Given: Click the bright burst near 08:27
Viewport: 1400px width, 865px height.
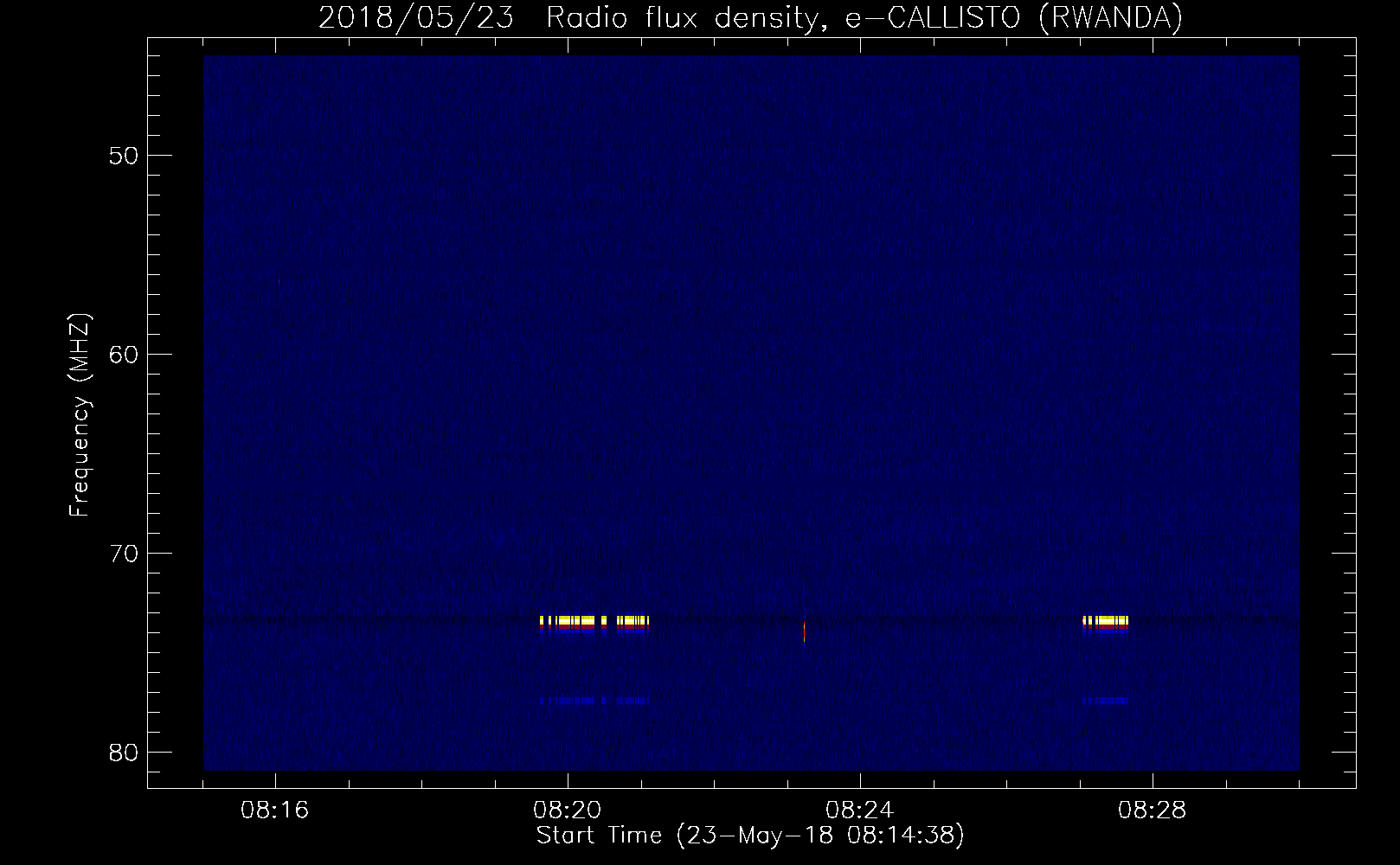Looking at the screenshot, I should pyautogui.click(x=1106, y=624).
